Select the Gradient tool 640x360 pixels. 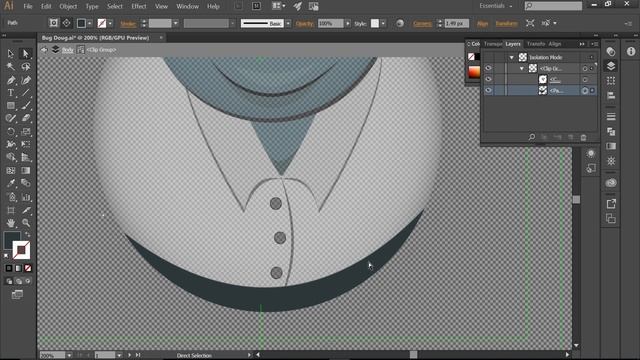click(26, 171)
